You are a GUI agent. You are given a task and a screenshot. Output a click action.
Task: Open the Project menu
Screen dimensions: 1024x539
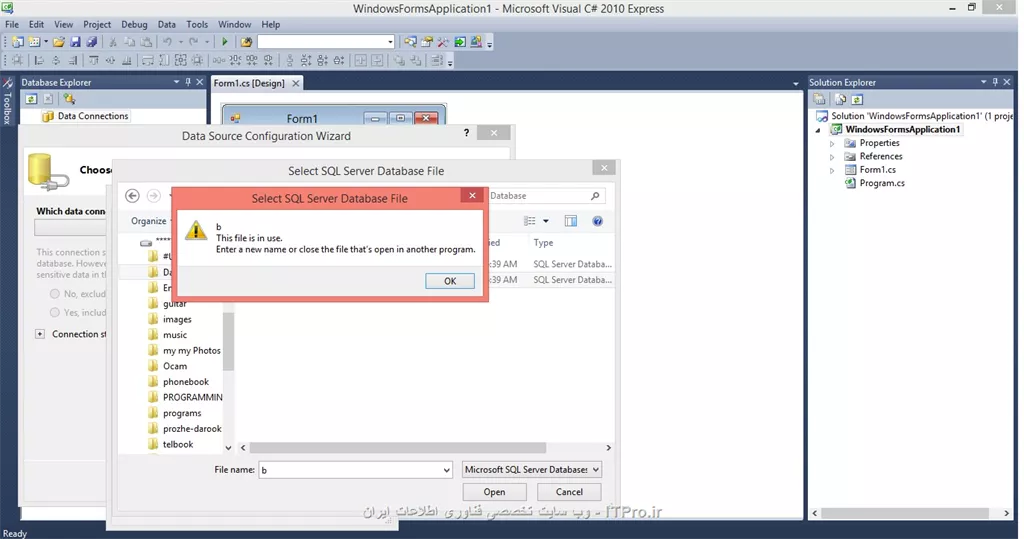(x=97, y=24)
